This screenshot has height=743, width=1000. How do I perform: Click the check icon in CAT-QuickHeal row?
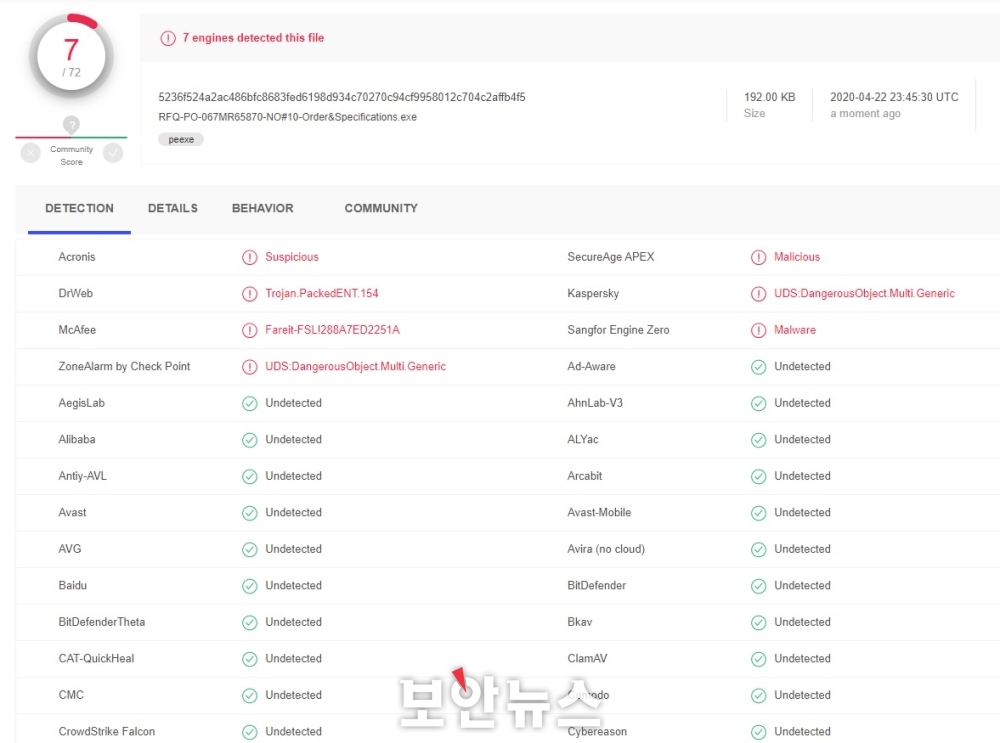pyautogui.click(x=249, y=659)
